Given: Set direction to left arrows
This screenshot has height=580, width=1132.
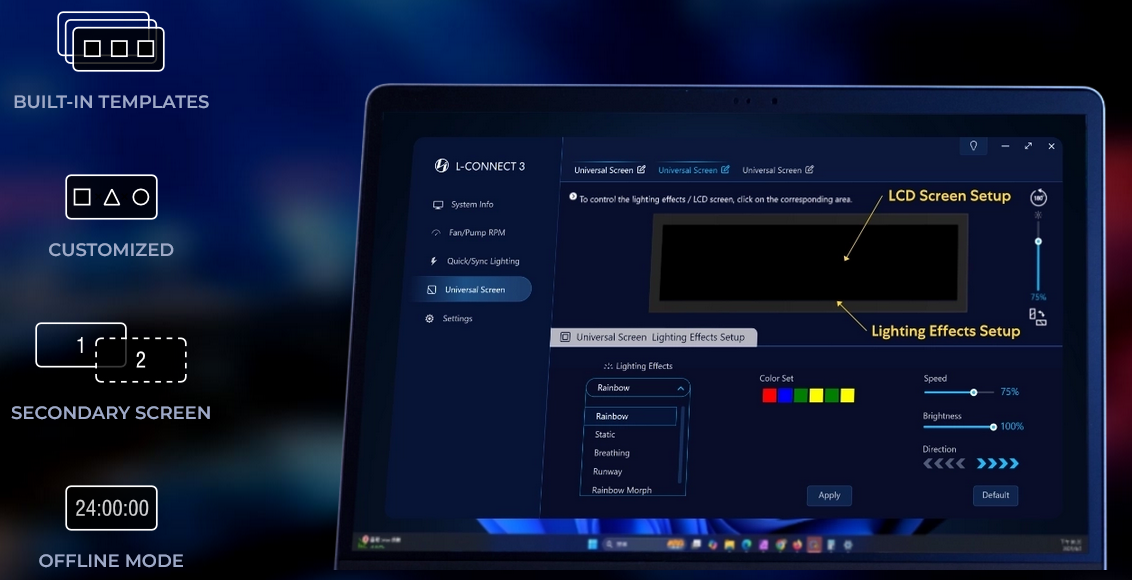Looking at the screenshot, I should (x=943, y=464).
